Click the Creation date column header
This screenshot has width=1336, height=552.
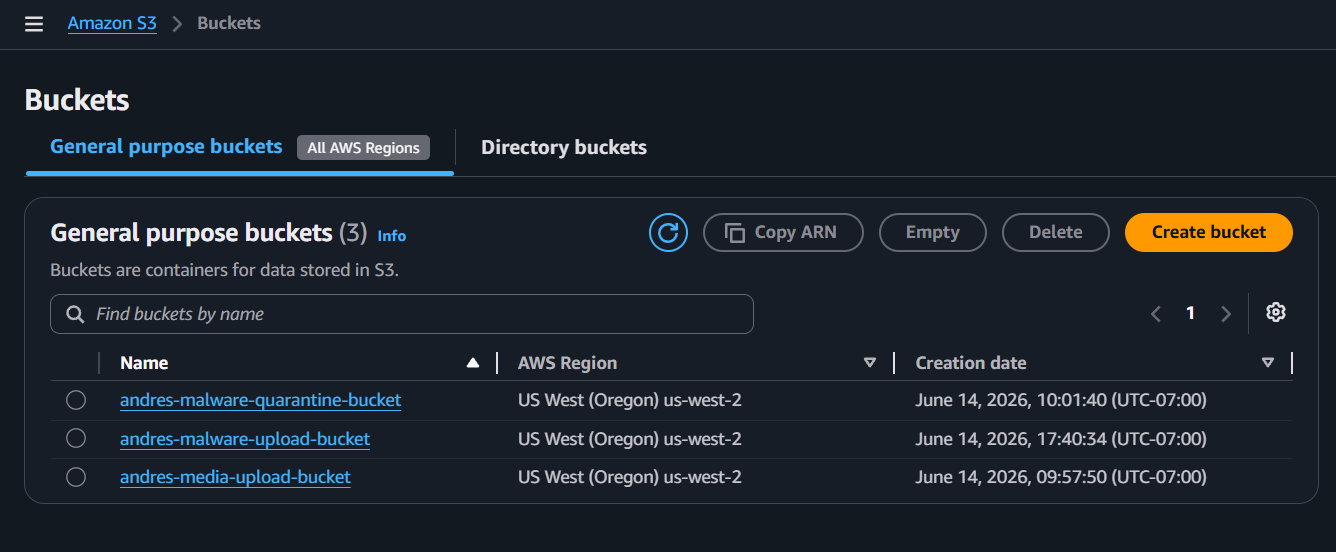coord(971,363)
